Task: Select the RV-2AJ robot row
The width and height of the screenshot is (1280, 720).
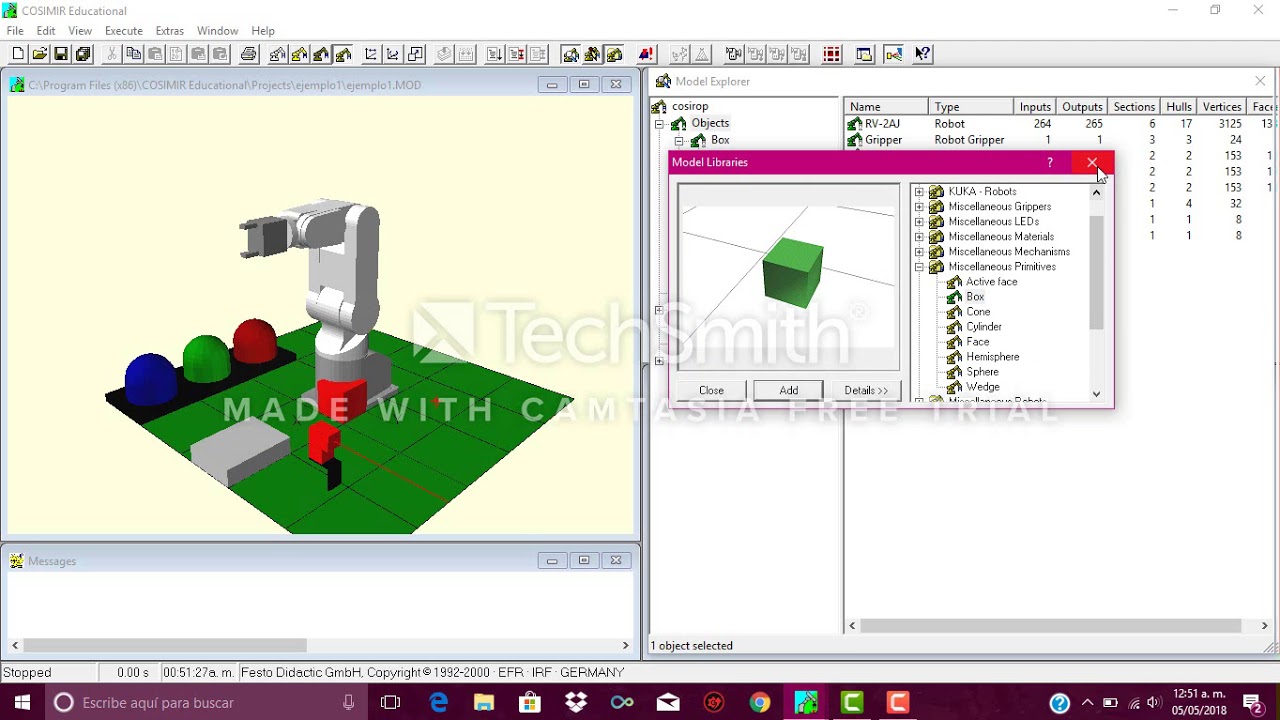Action: (x=1060, y=124)
